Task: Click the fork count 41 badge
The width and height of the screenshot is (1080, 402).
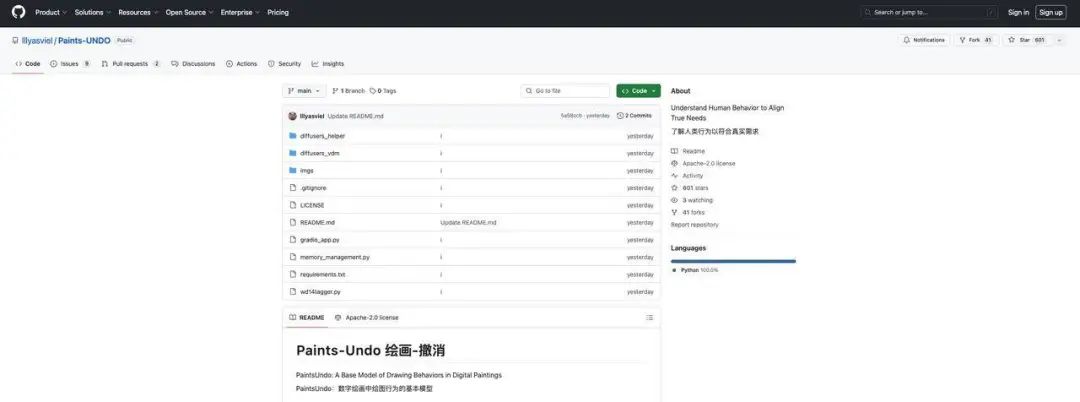Action: pos(988,40)
